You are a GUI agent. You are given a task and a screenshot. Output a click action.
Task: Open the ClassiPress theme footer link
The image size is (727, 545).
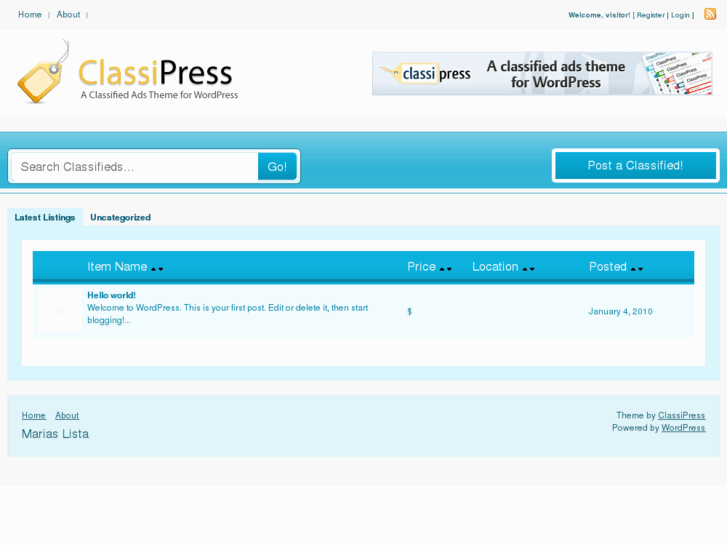(x=682, y=415)
